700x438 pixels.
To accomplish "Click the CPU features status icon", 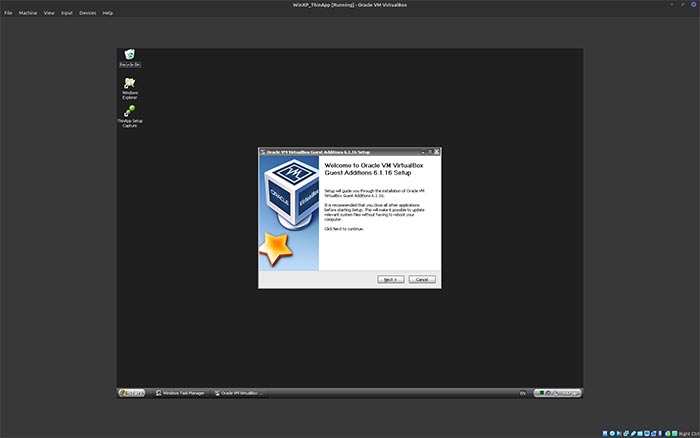I will pos(660,433).
